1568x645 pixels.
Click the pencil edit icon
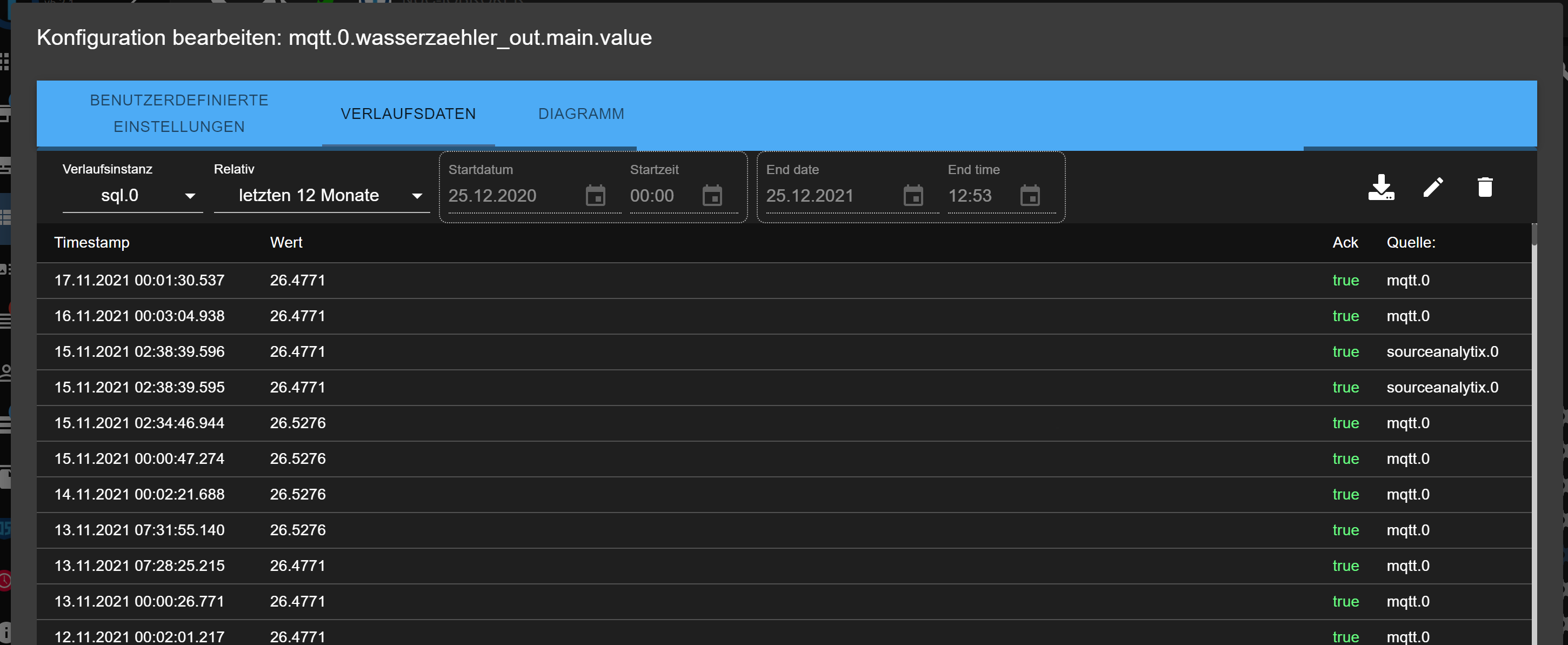(1433, 187)
